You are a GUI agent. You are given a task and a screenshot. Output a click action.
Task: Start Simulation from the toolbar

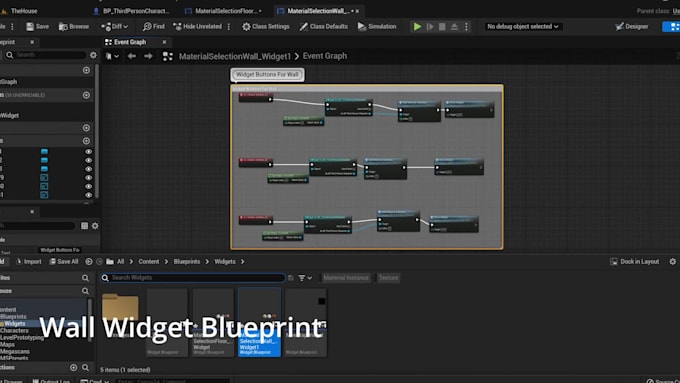[x=377, y=26]
